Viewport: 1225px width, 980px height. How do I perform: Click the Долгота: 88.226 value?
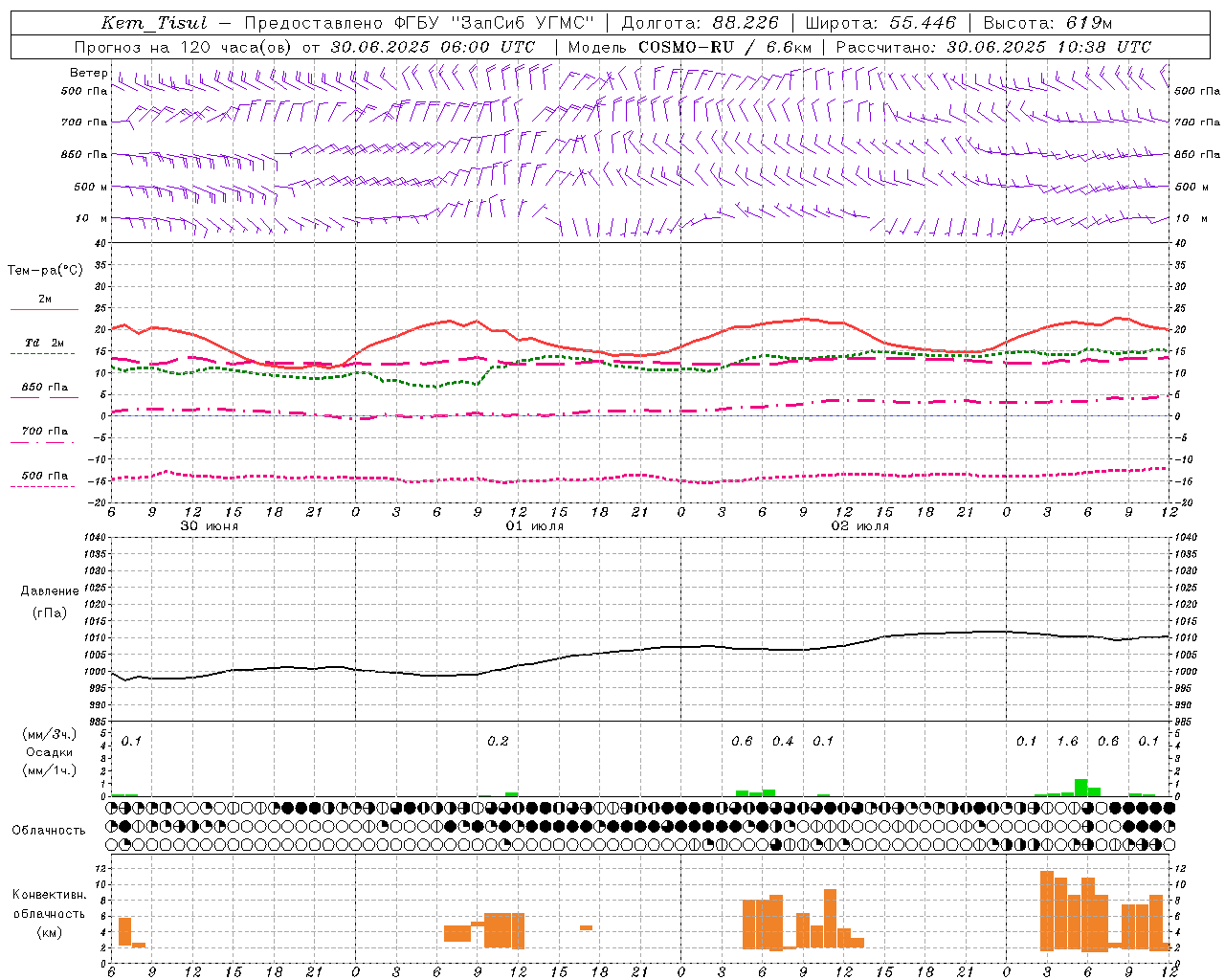pos(701,23)
